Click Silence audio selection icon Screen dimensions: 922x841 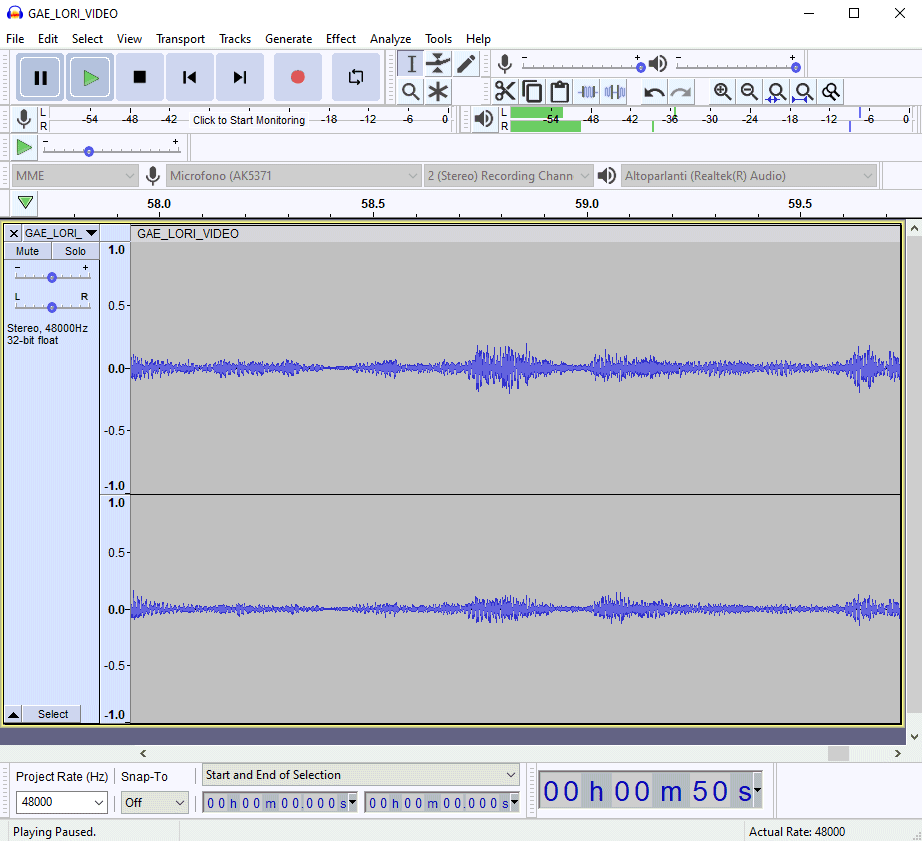click(x=614, y=92)
